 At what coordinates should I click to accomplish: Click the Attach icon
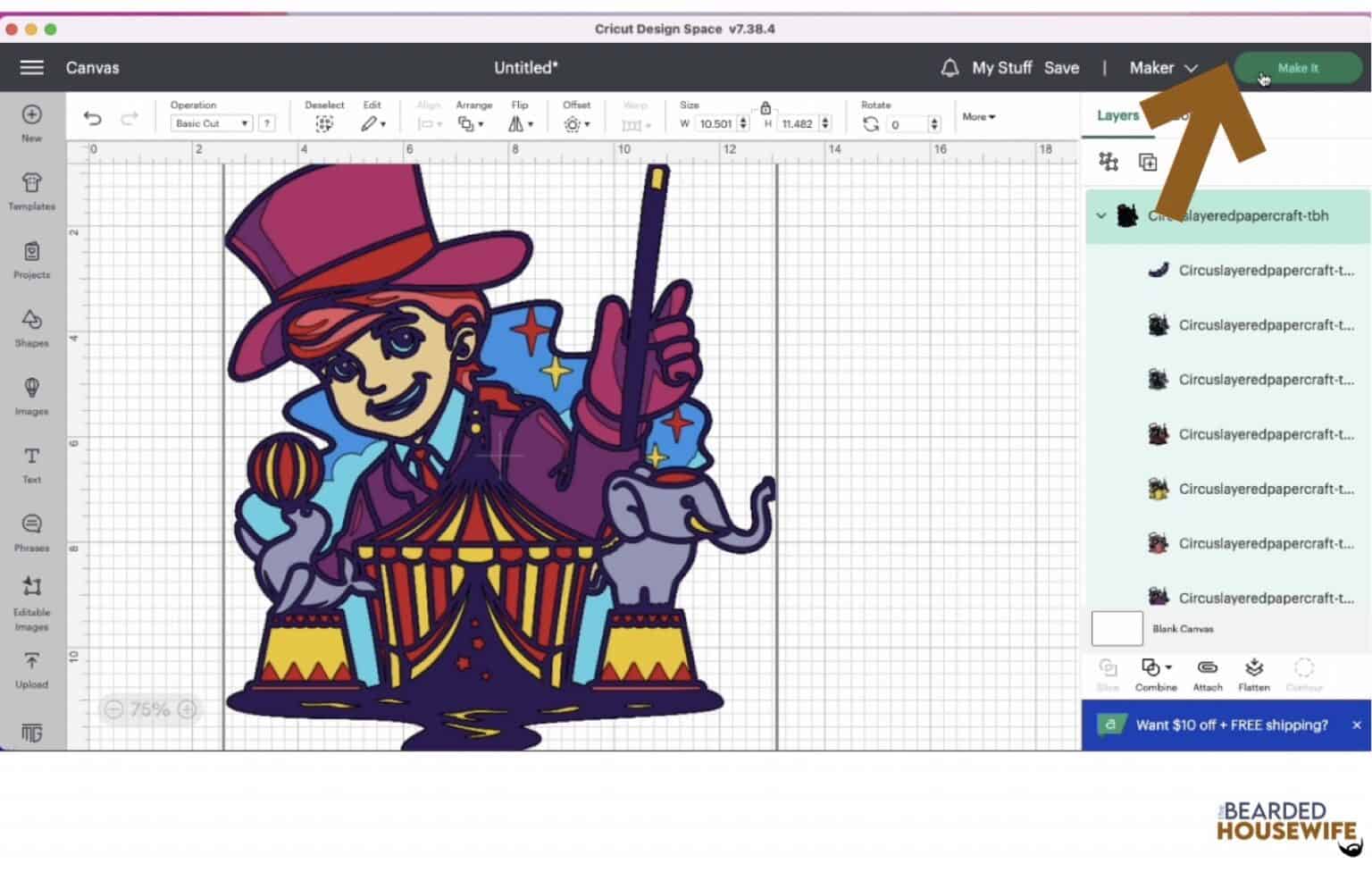point(1207,674)
